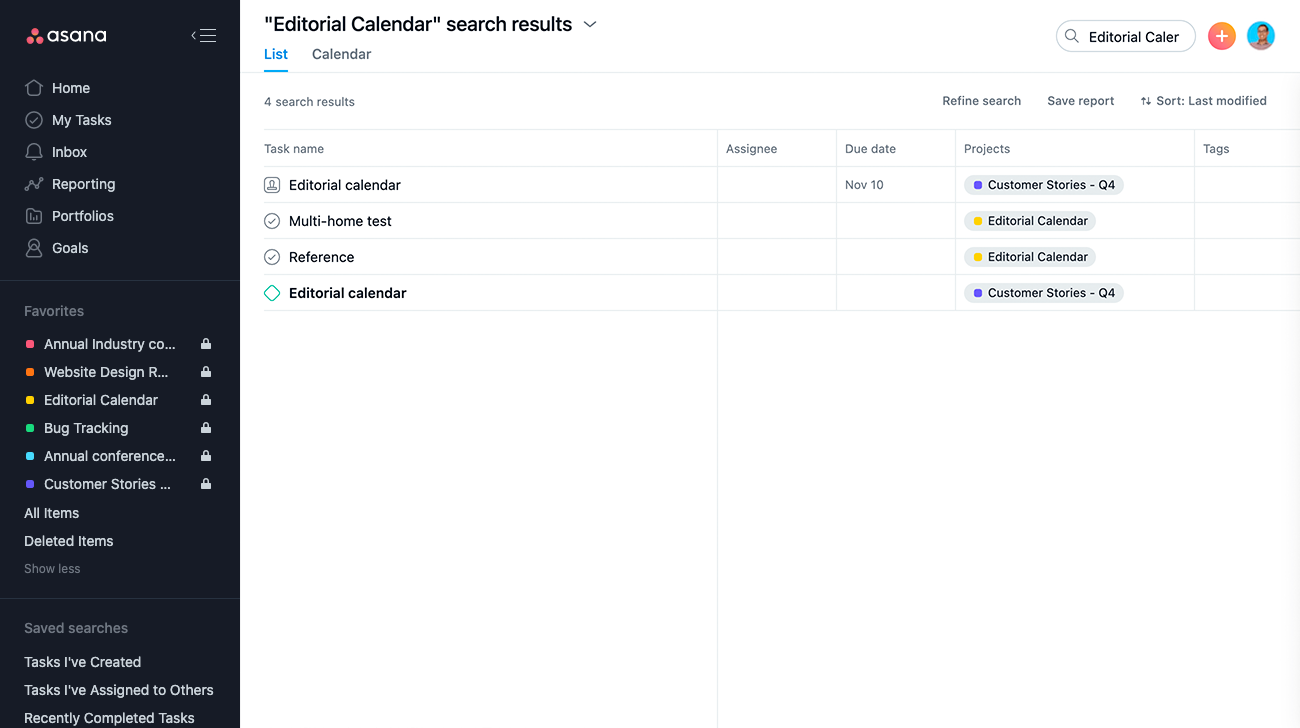Collapse favorites with Show less
The height and width of the screenshot is (728, 1300).
52,569
